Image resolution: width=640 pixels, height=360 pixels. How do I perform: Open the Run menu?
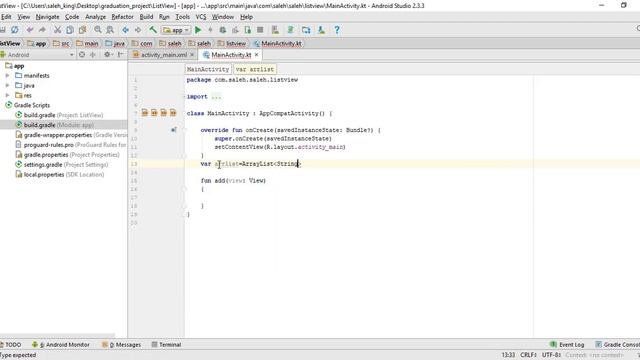tap(164, 17)
